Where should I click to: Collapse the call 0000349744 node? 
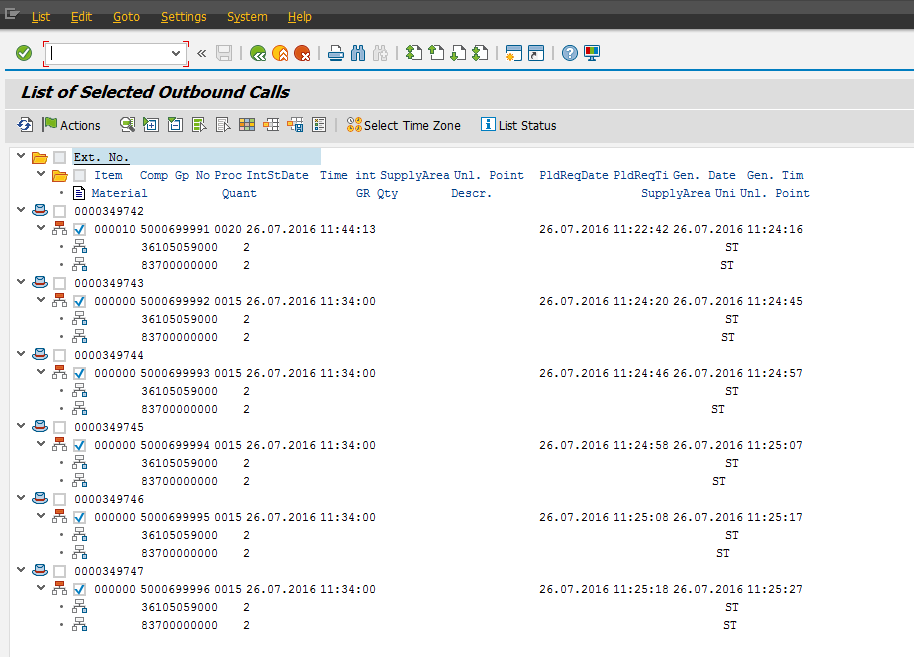(21, 354)
